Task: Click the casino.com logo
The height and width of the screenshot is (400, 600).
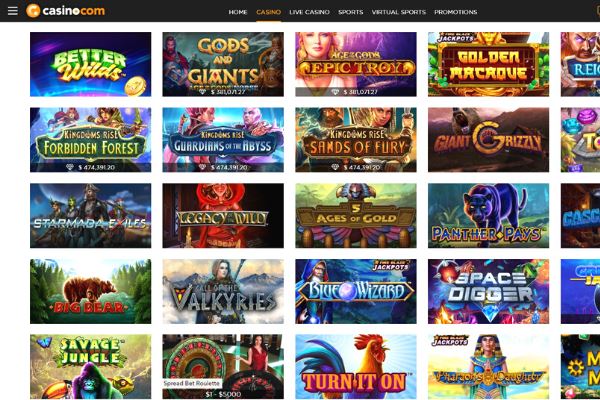Action: [65, 11]
